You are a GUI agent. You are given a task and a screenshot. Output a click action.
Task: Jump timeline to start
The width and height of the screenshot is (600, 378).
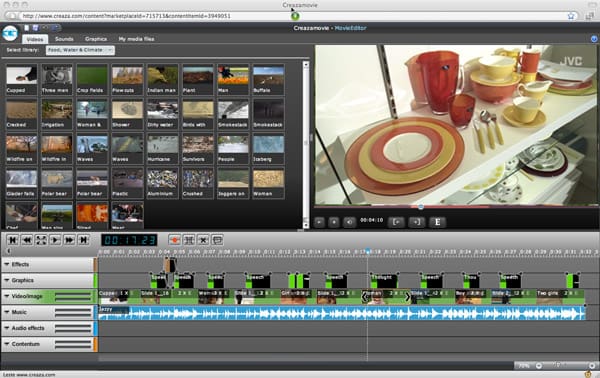pyautogui.click(x=12, y=240)
